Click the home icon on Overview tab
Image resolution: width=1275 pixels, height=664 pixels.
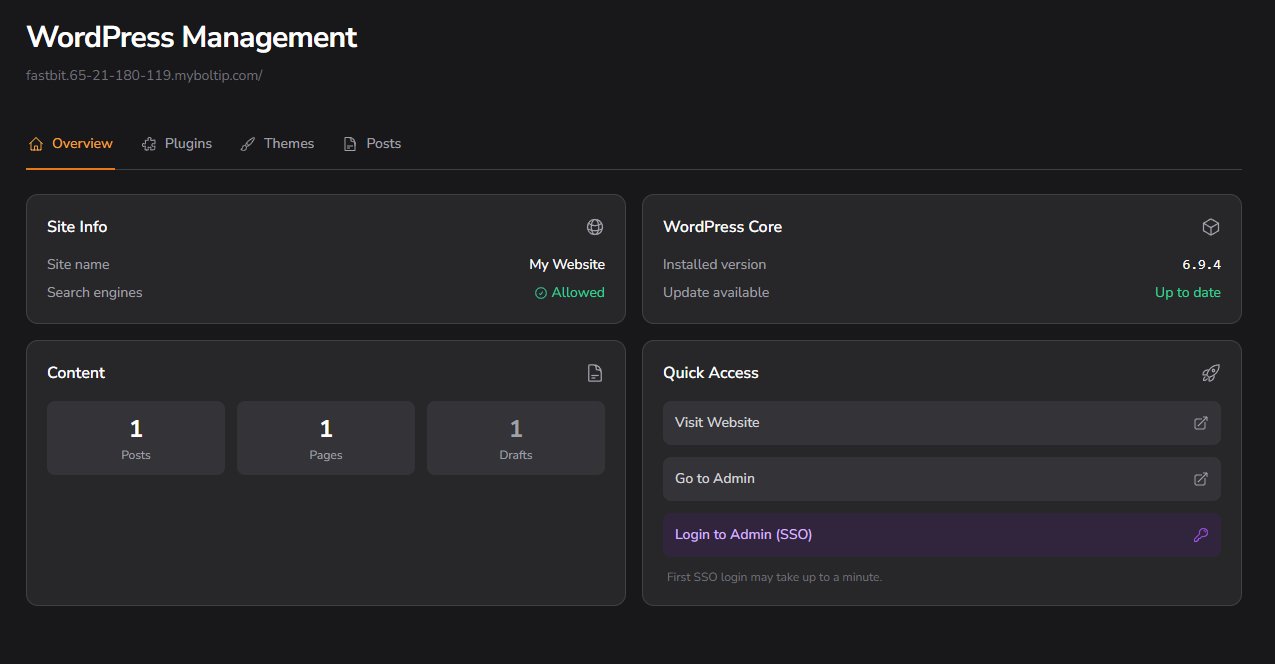click(x=36, y=144)
